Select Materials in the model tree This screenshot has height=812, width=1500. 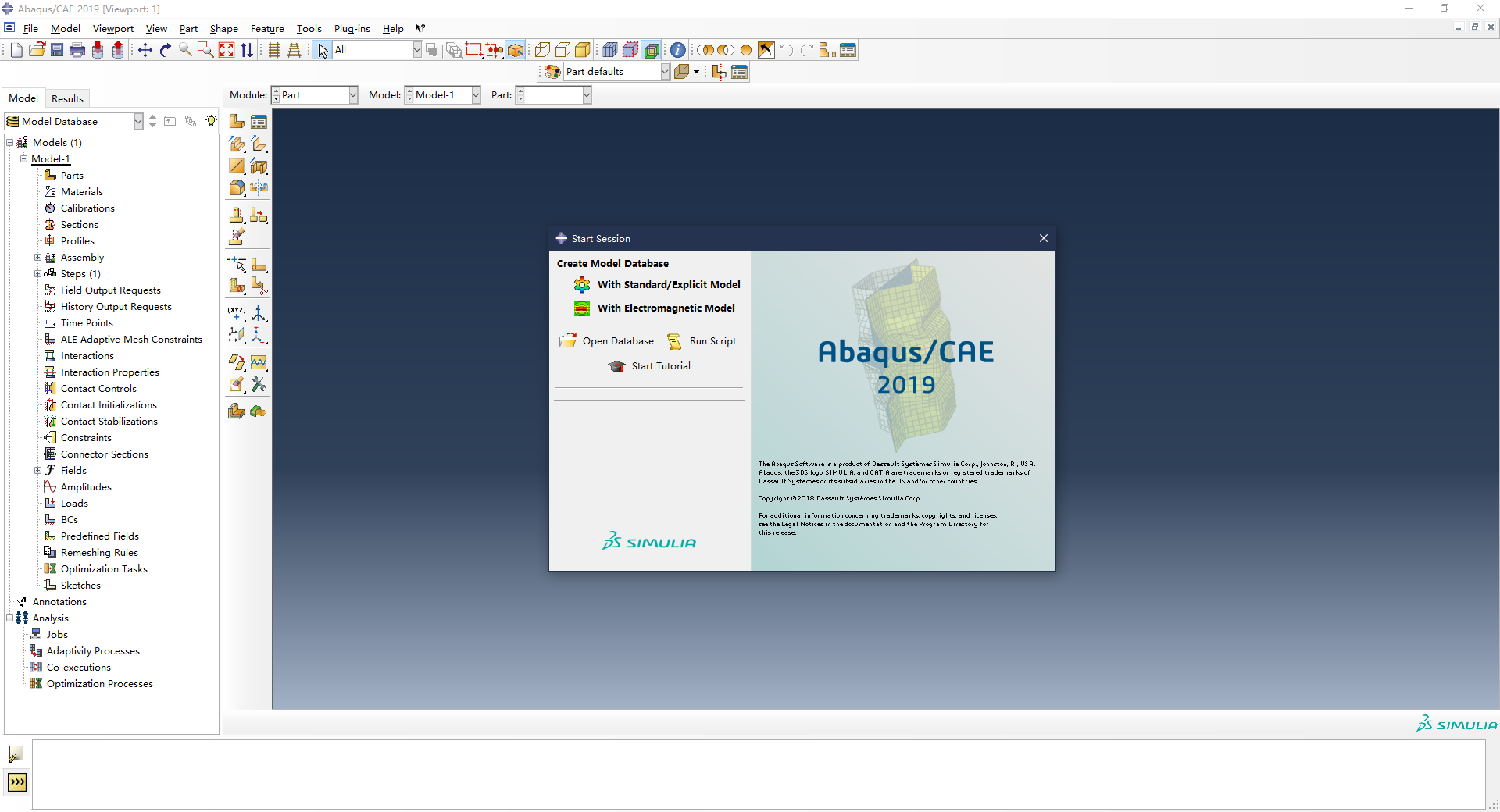click(x=81, y=192)
